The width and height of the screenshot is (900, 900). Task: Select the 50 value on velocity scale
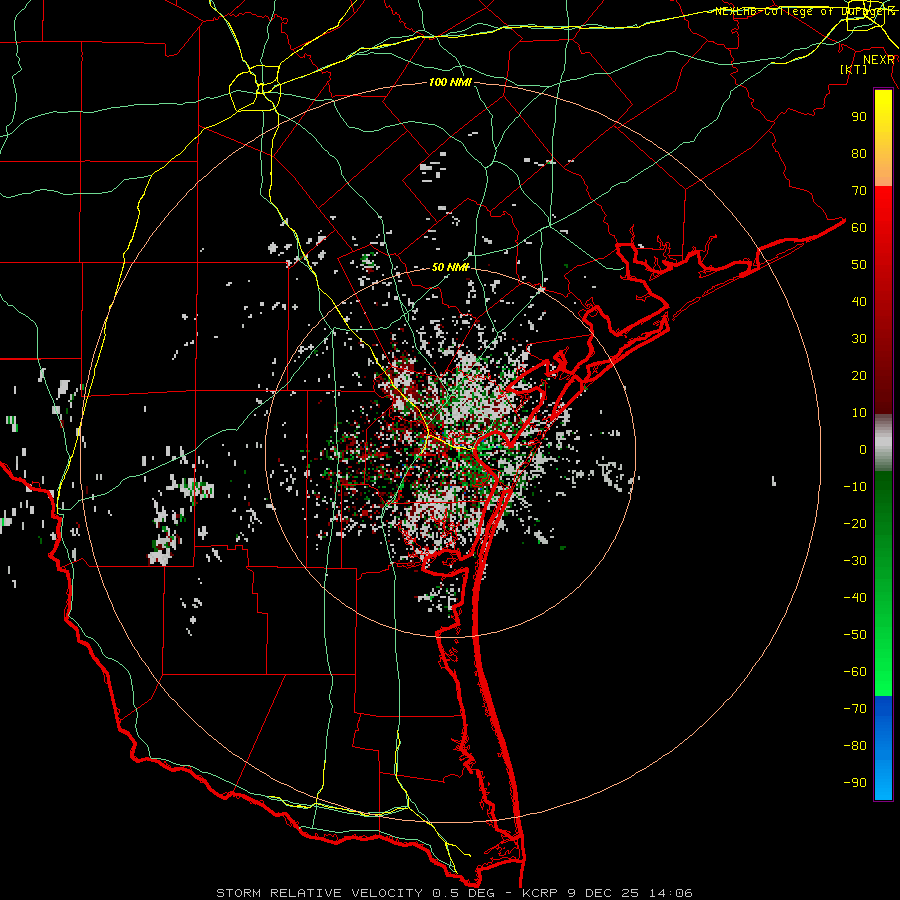(x=859, y=265)
